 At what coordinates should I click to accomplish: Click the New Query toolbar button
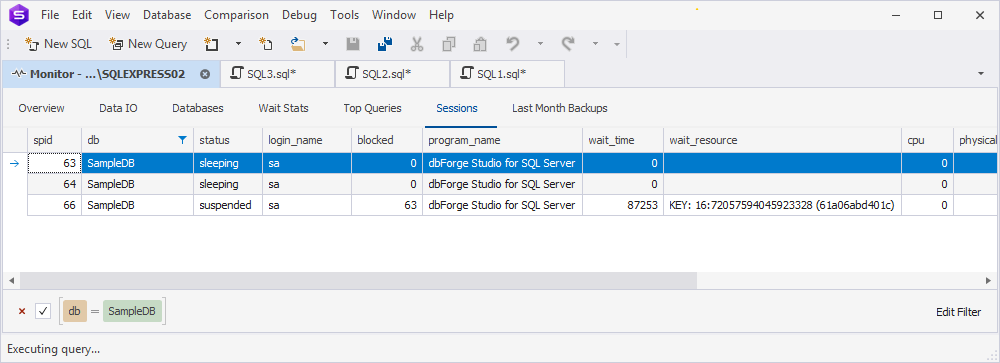coord(148,44)
